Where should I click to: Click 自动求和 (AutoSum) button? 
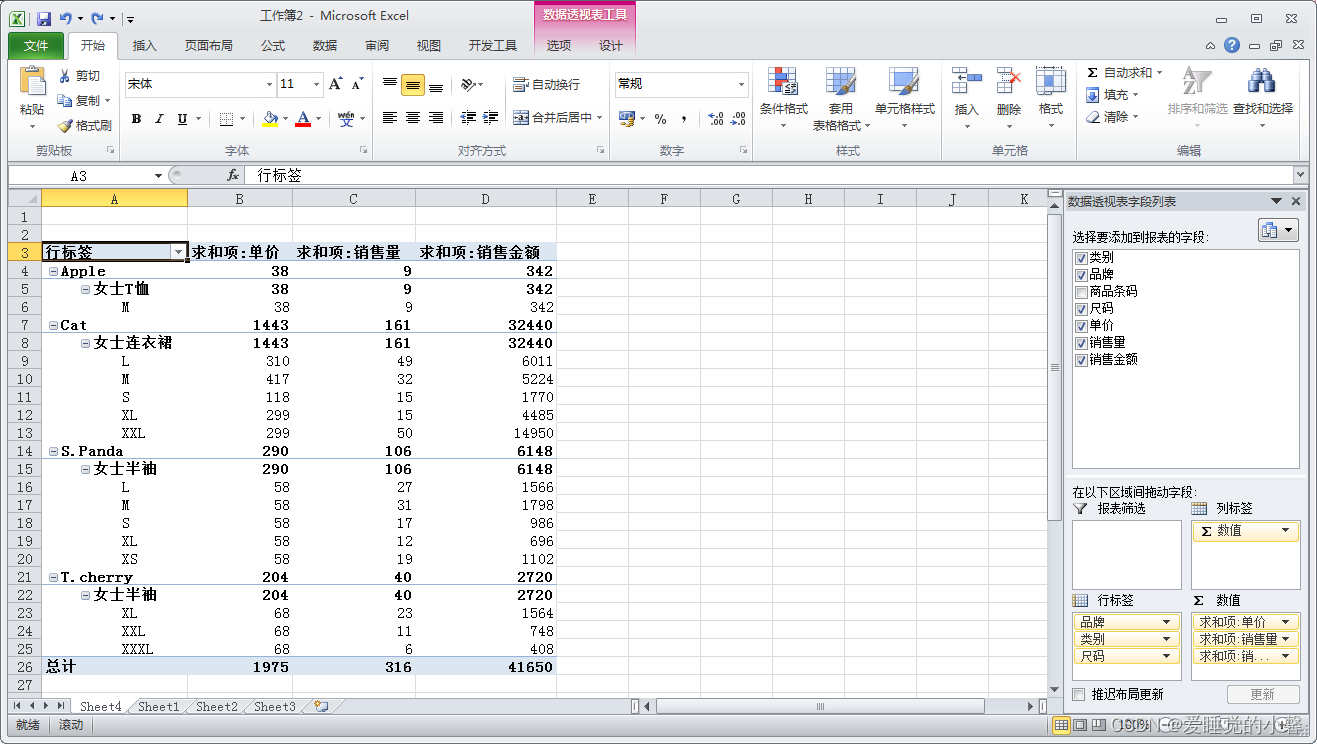[1125, 73]
